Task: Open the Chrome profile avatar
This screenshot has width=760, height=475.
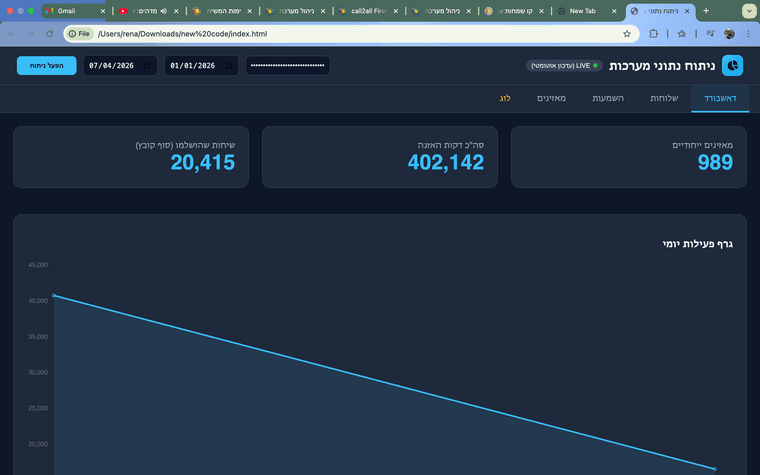Action: click(729, 33)
